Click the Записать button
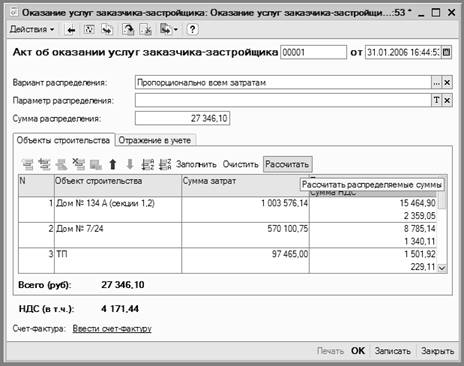The width and height of the screenshot is (464, 366). point(392,351)
